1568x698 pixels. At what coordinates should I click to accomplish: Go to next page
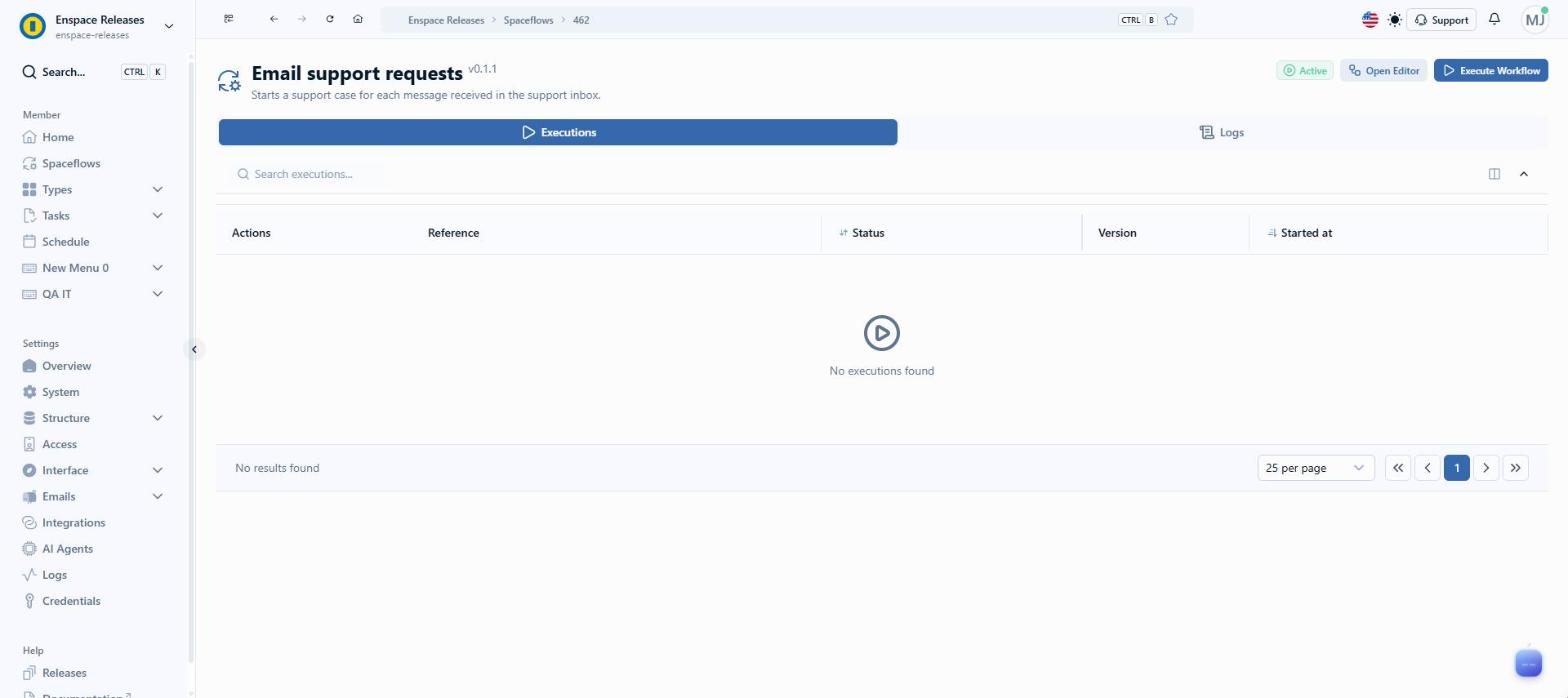pyautogui.click(x=1486, y=468)
